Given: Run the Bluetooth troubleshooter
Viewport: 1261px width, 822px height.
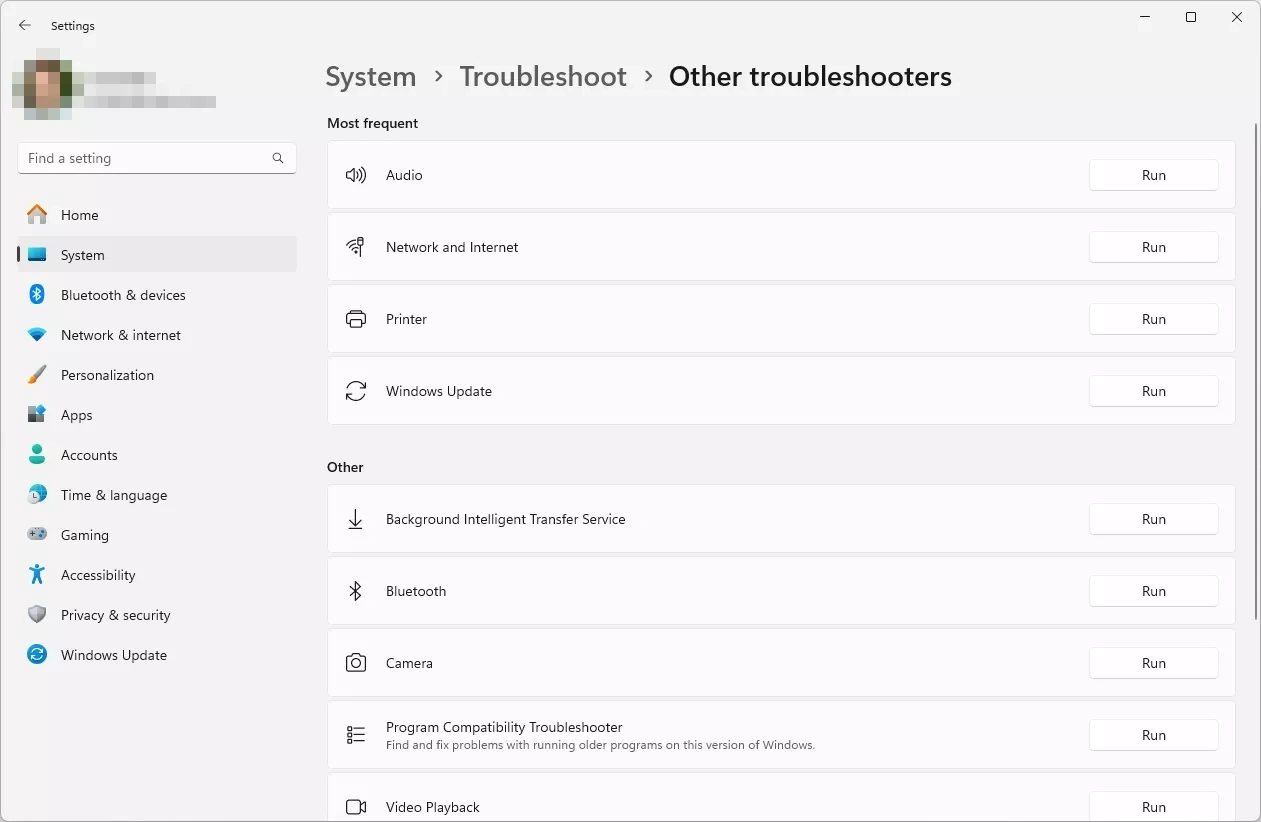Looking at the screenshot, I should click(x=1153, y=591).
